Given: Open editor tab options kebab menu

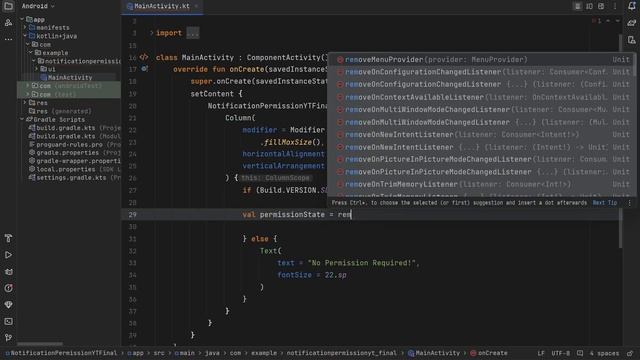Looking at the screenshot, I should pos(614,6).
